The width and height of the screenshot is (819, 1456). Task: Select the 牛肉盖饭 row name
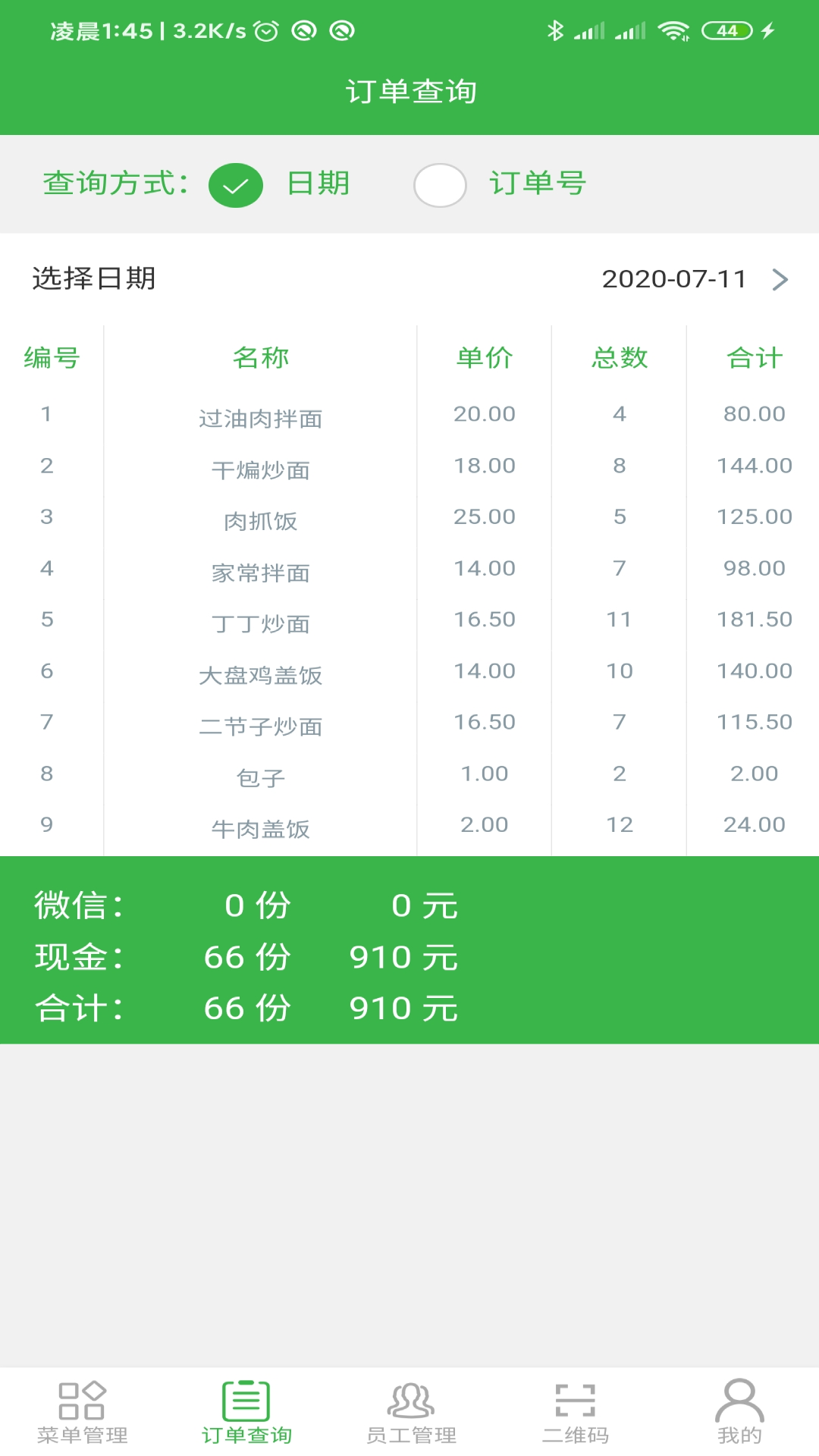coord(260,829)
